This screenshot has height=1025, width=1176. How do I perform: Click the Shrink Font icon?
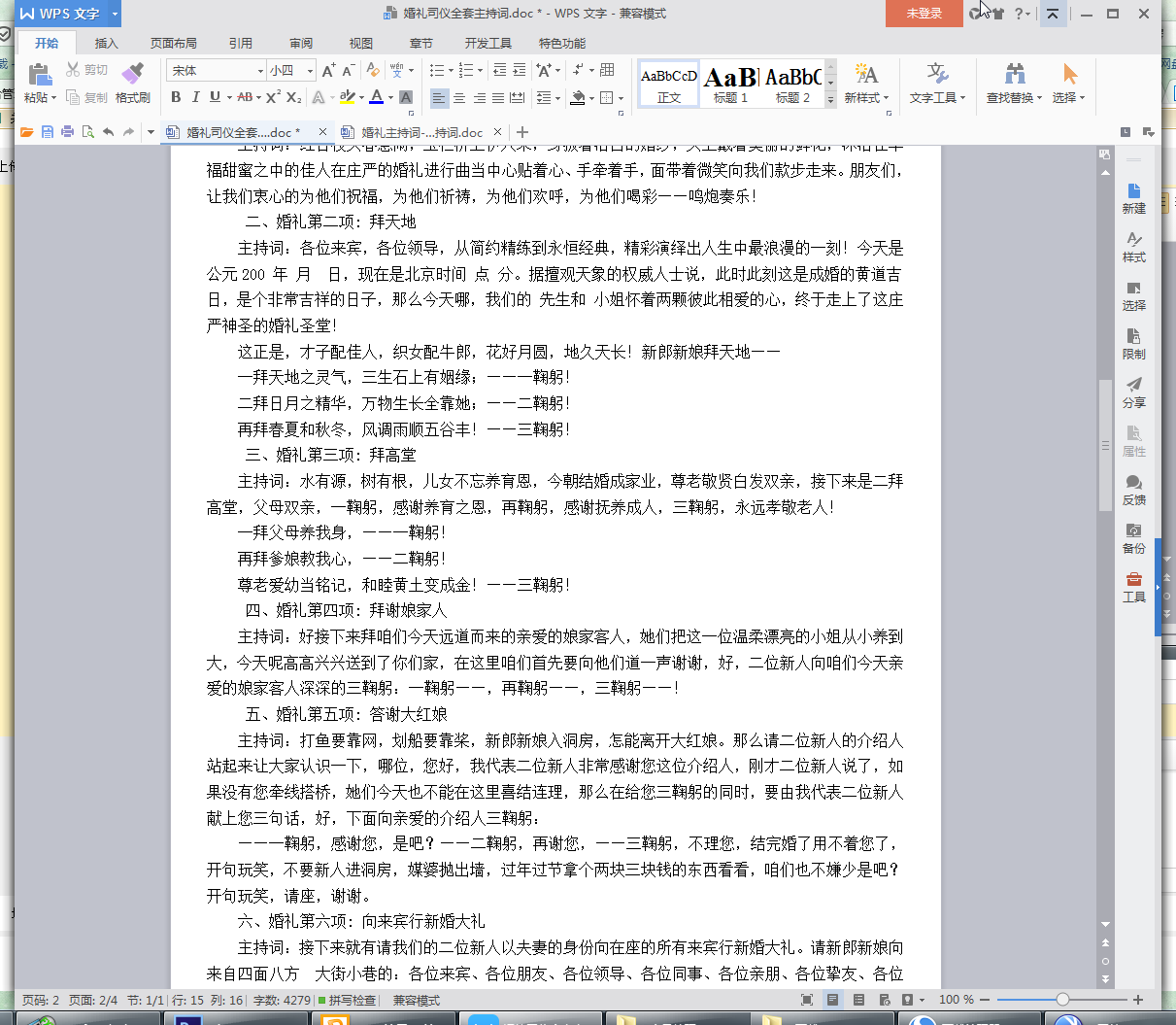[349, 70]
